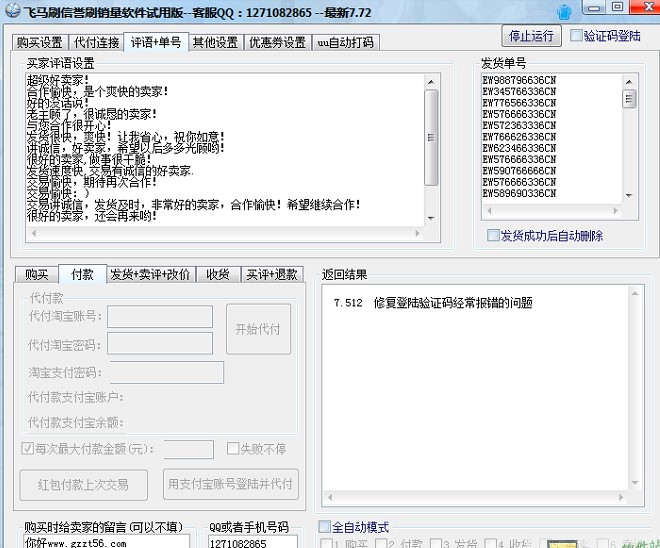Select tracking number EW766626336CN
Screen dimensions: 660x548
tap(519, 137)
